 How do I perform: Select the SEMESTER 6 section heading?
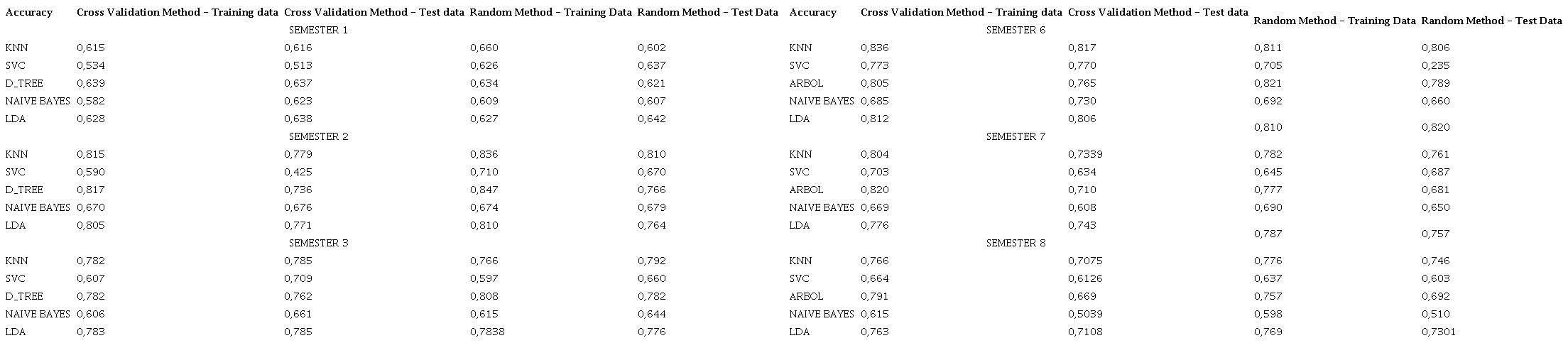(x=1016, y=31)
